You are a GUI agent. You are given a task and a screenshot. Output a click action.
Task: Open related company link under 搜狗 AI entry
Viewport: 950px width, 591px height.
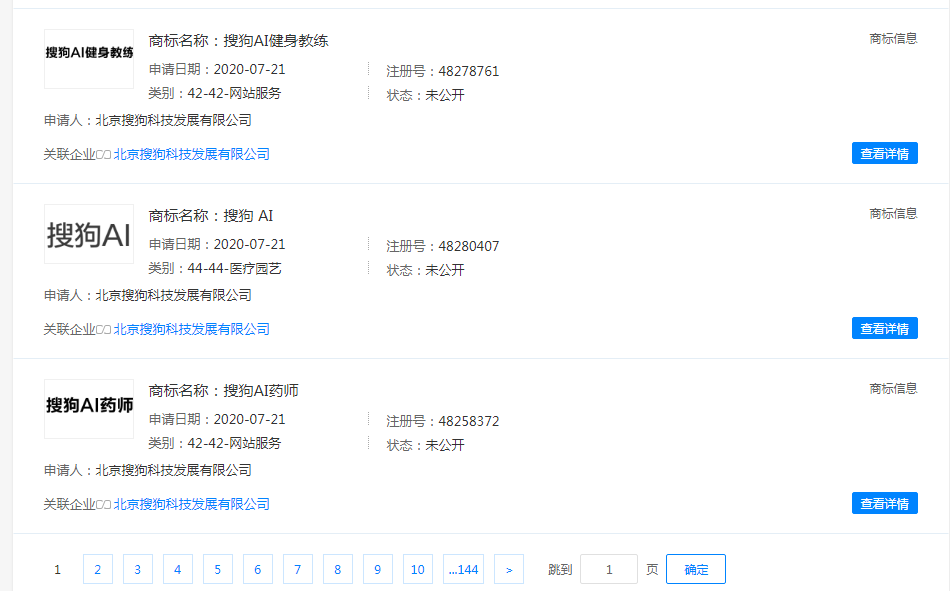pos(191,329)
